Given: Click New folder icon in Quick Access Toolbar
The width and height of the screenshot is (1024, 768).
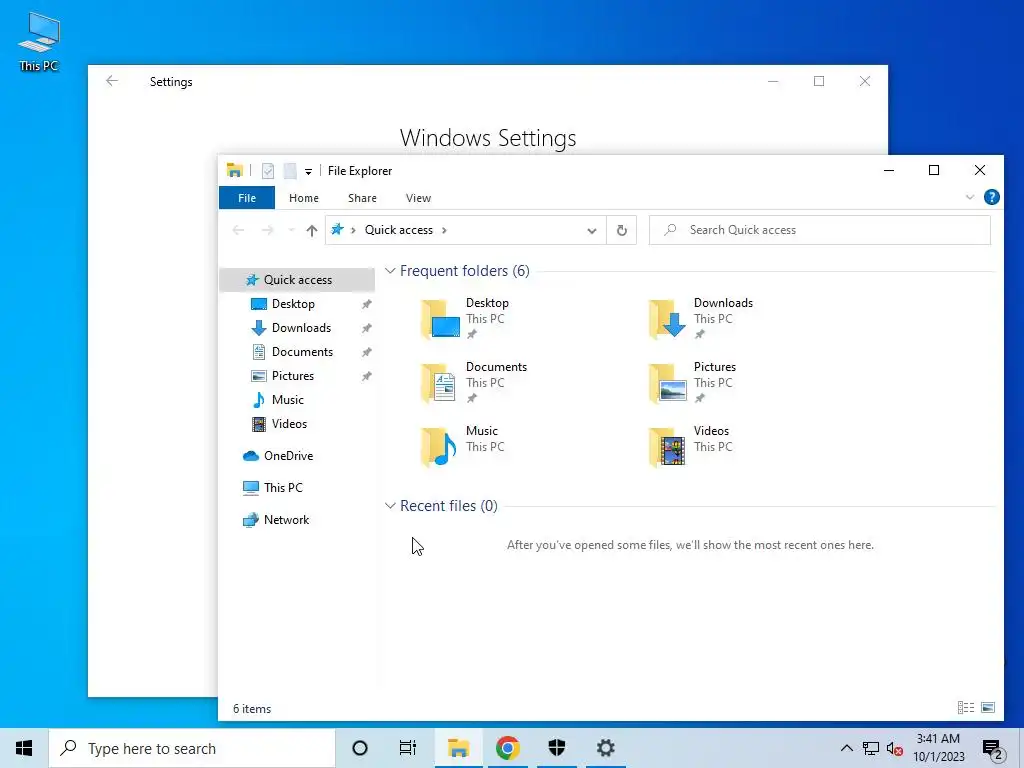Looking at the screenshot, I should pyautogui.click(x=290, y=171).
